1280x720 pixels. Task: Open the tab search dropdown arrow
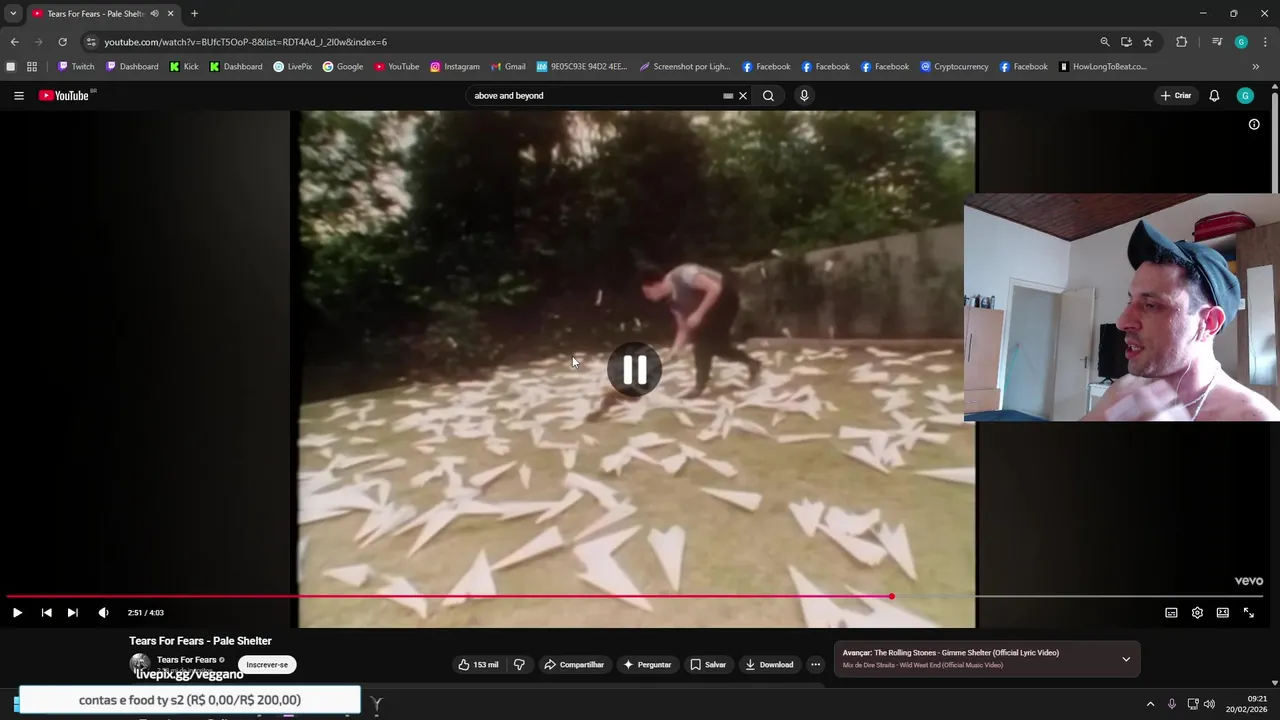[x=13, y=14]
